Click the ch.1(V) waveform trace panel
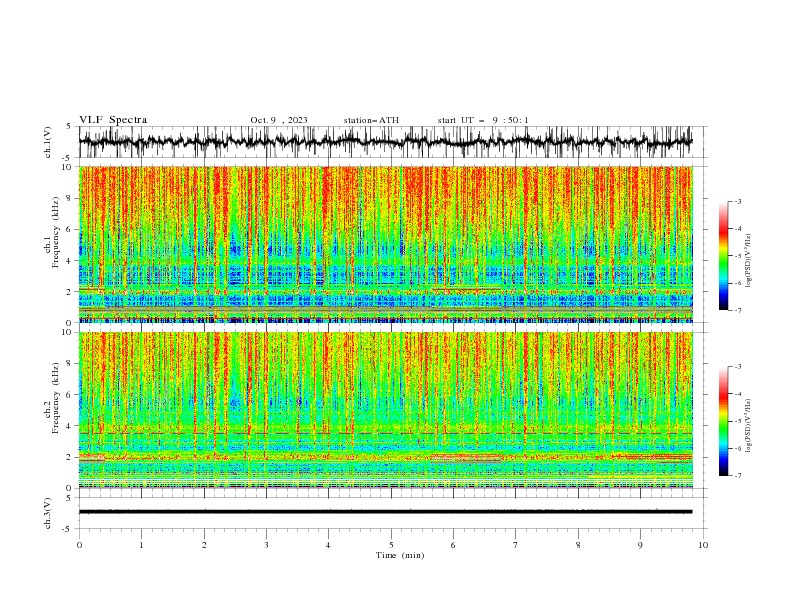792x612 pixels. pyautogui.click(x=393, y=142)
